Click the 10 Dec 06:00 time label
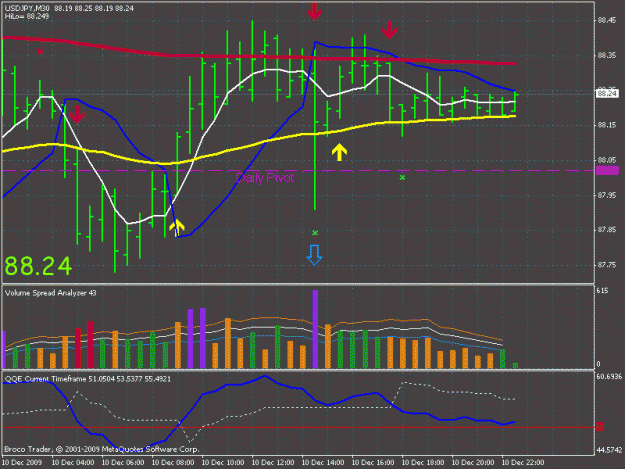The height and width of the screenshot is (469, 625). coord(123,463)
